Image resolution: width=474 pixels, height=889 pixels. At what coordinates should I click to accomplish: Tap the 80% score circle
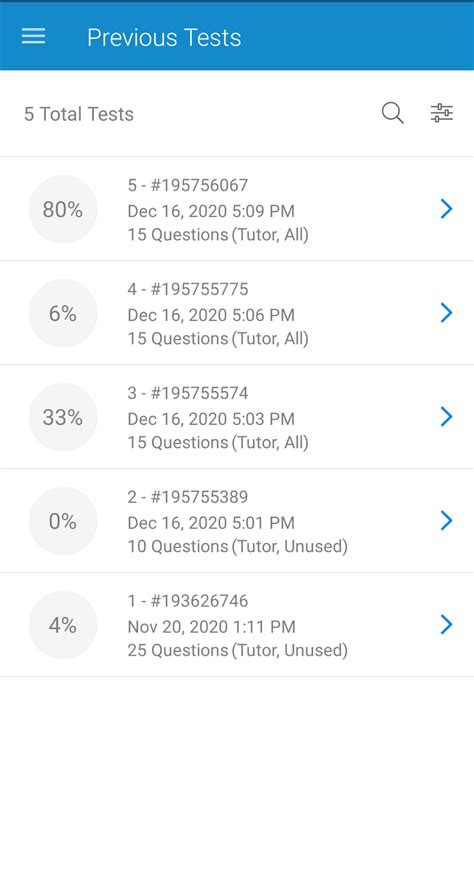[63, 209]
